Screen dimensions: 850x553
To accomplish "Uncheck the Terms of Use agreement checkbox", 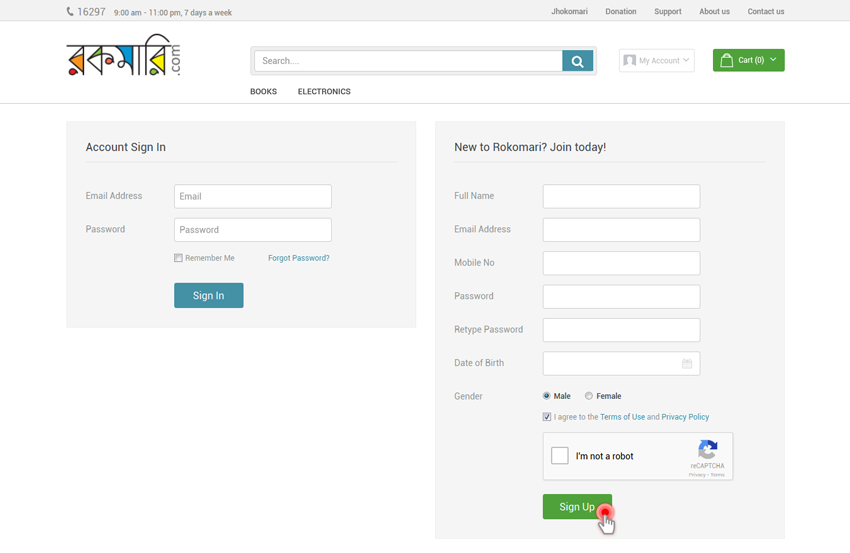I will click(x=547, y=417).
